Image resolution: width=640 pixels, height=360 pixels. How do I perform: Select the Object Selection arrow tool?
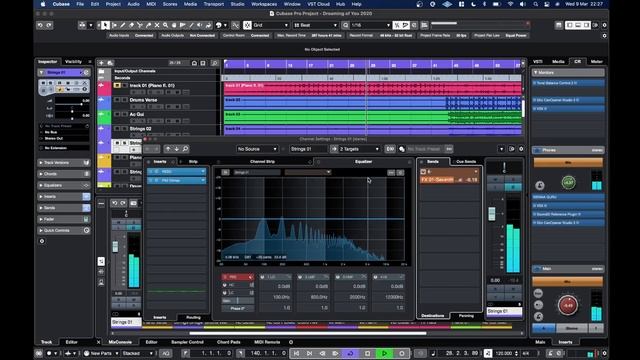coord(105,25)
